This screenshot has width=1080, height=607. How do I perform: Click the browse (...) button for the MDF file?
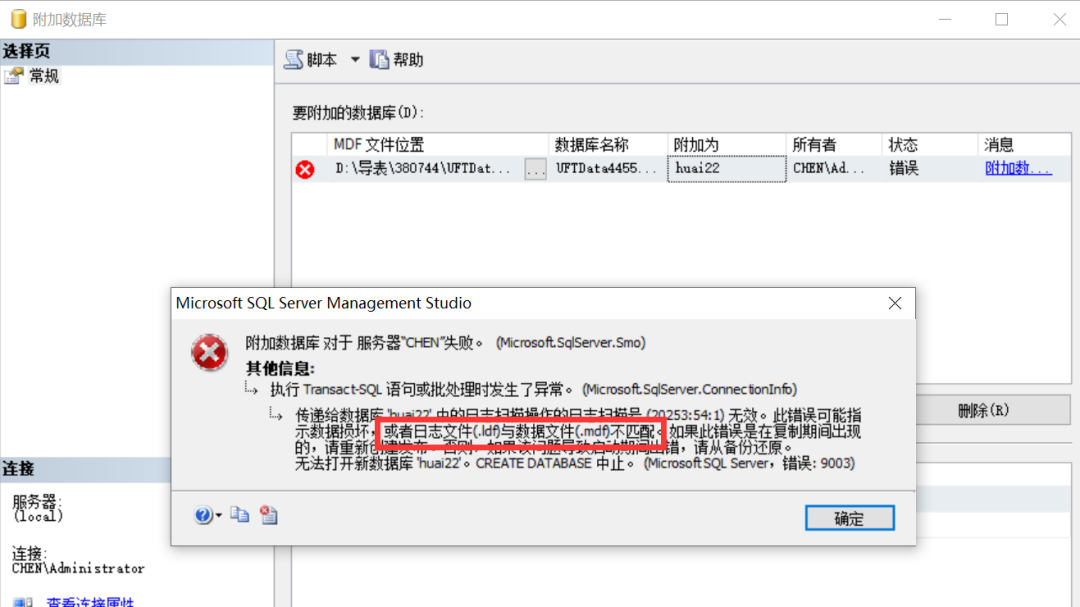(x=535, y=169)
